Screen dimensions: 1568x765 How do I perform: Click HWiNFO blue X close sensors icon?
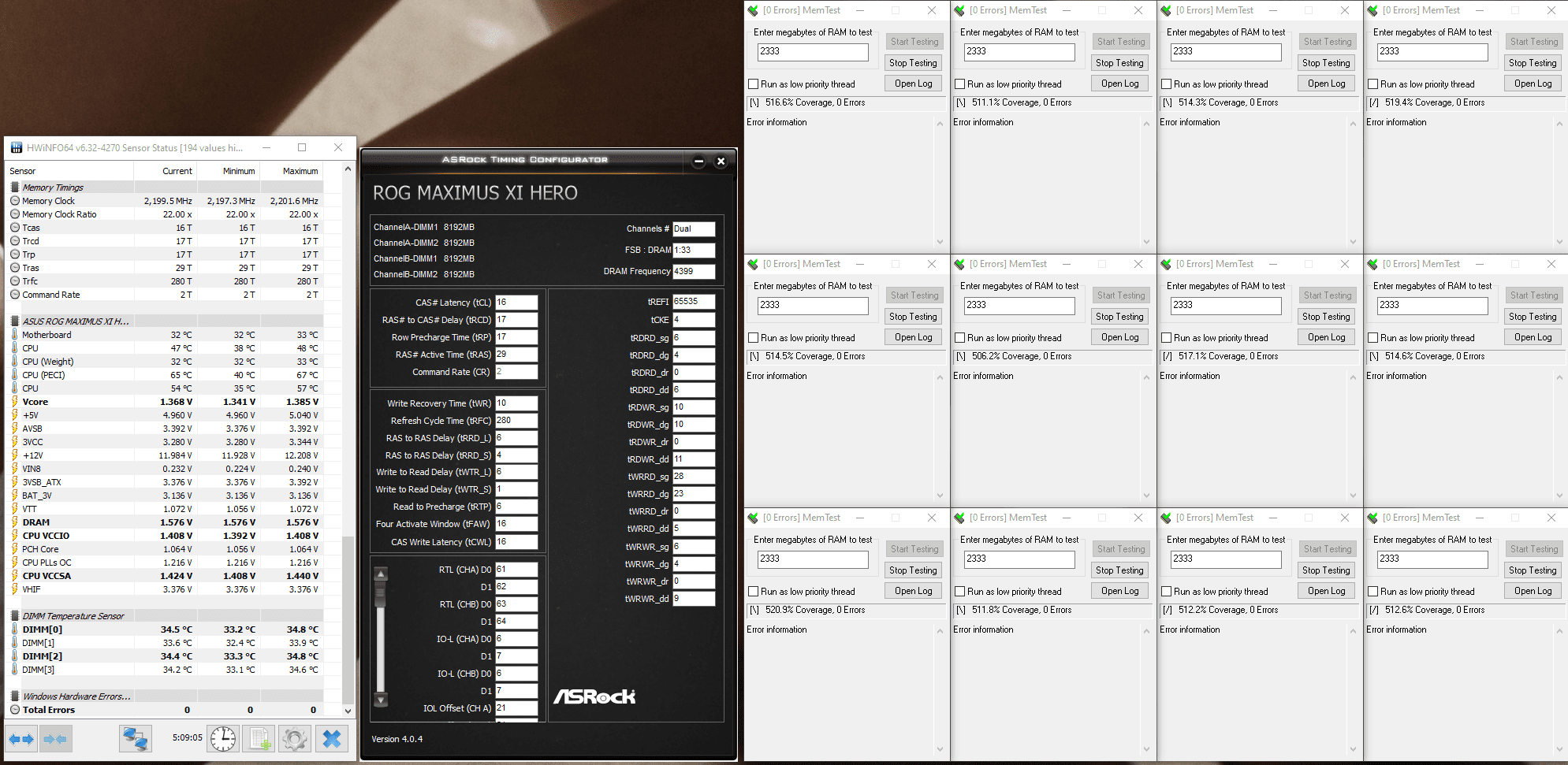[x=332, y=739]
